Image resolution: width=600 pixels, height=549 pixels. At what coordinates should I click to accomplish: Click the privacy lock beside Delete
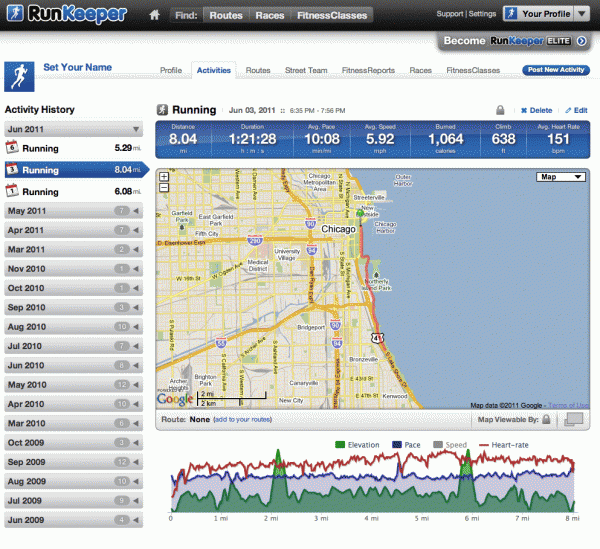(x=500, y=110)
